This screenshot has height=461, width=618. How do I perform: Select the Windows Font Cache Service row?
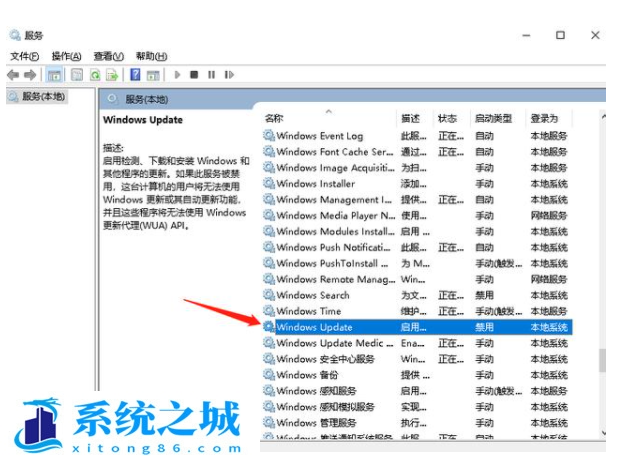[x=417, y=152]
